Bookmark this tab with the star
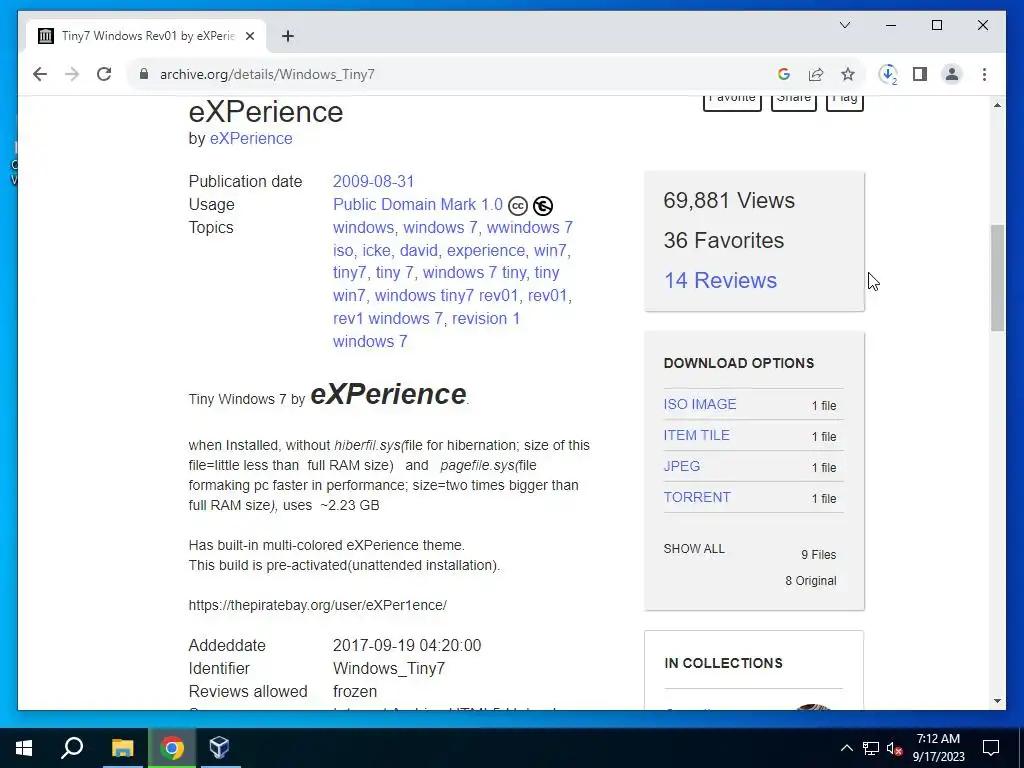Screen dimensions: 1024x768 848,74
